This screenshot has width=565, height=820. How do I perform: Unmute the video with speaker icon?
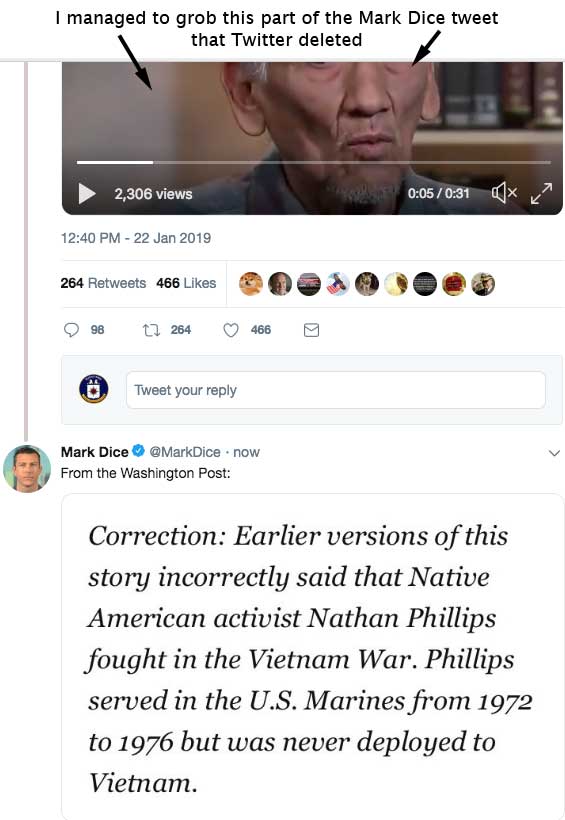click(x=504, y=193)
